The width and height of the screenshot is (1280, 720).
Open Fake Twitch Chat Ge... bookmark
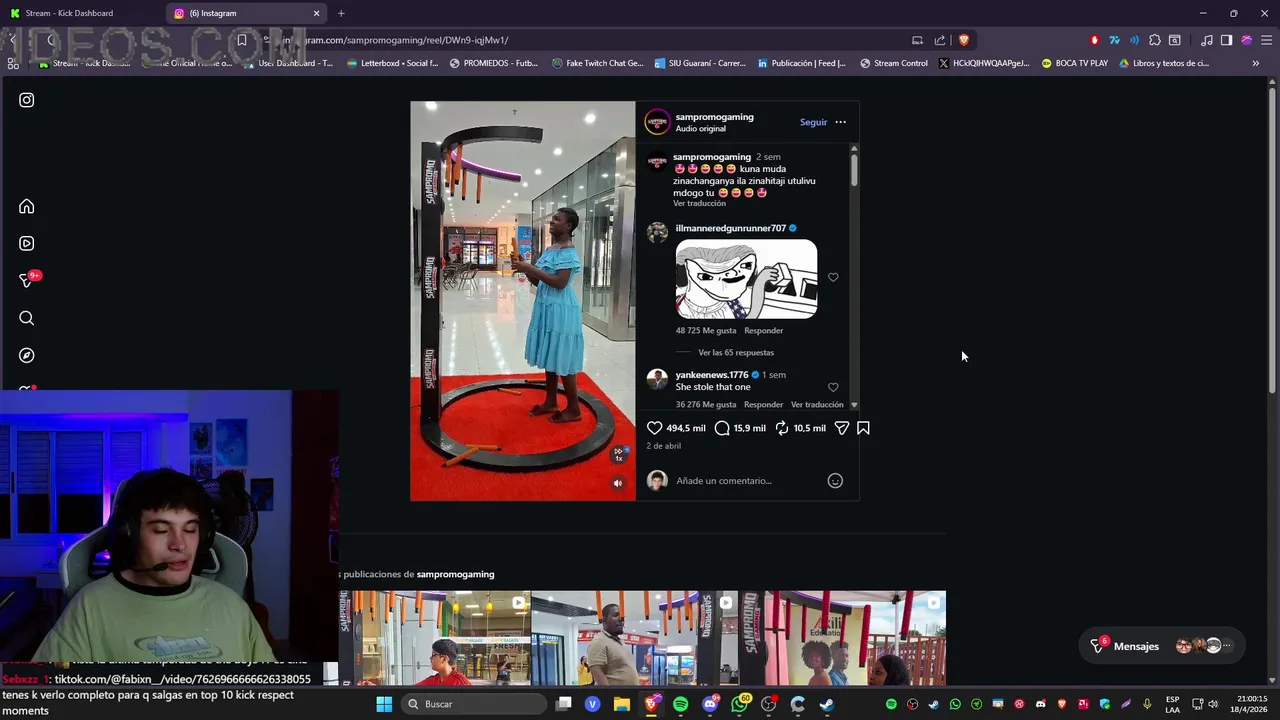click(x=598, y=63)
